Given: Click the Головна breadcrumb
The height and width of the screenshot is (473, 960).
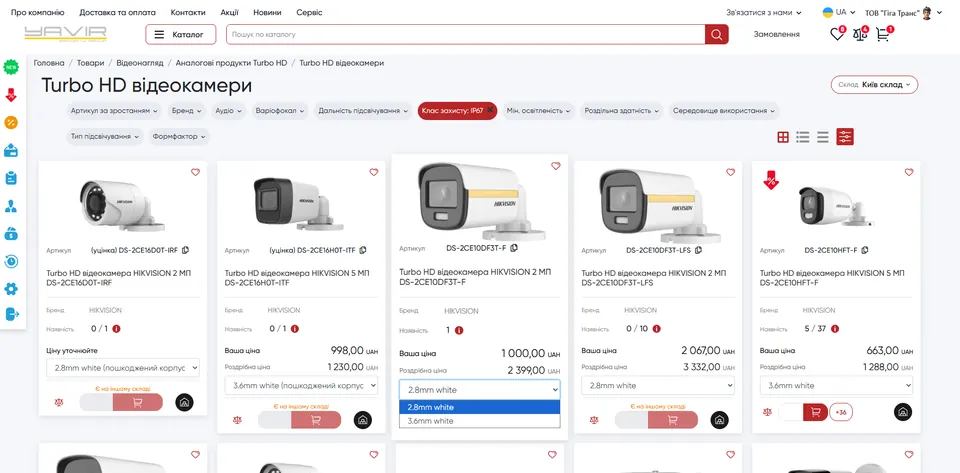Looking at the screenshot, I should [49, 63].
